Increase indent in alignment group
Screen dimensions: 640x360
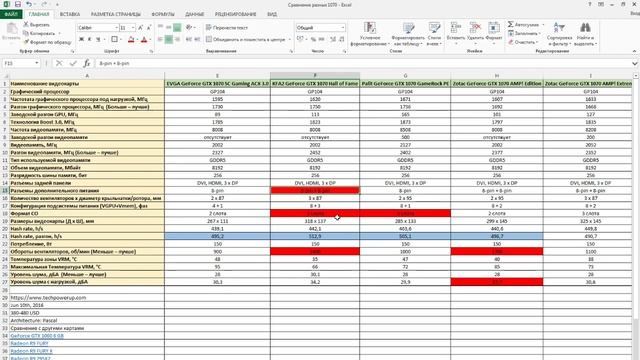pyautogui.click(x=197, y=40)
